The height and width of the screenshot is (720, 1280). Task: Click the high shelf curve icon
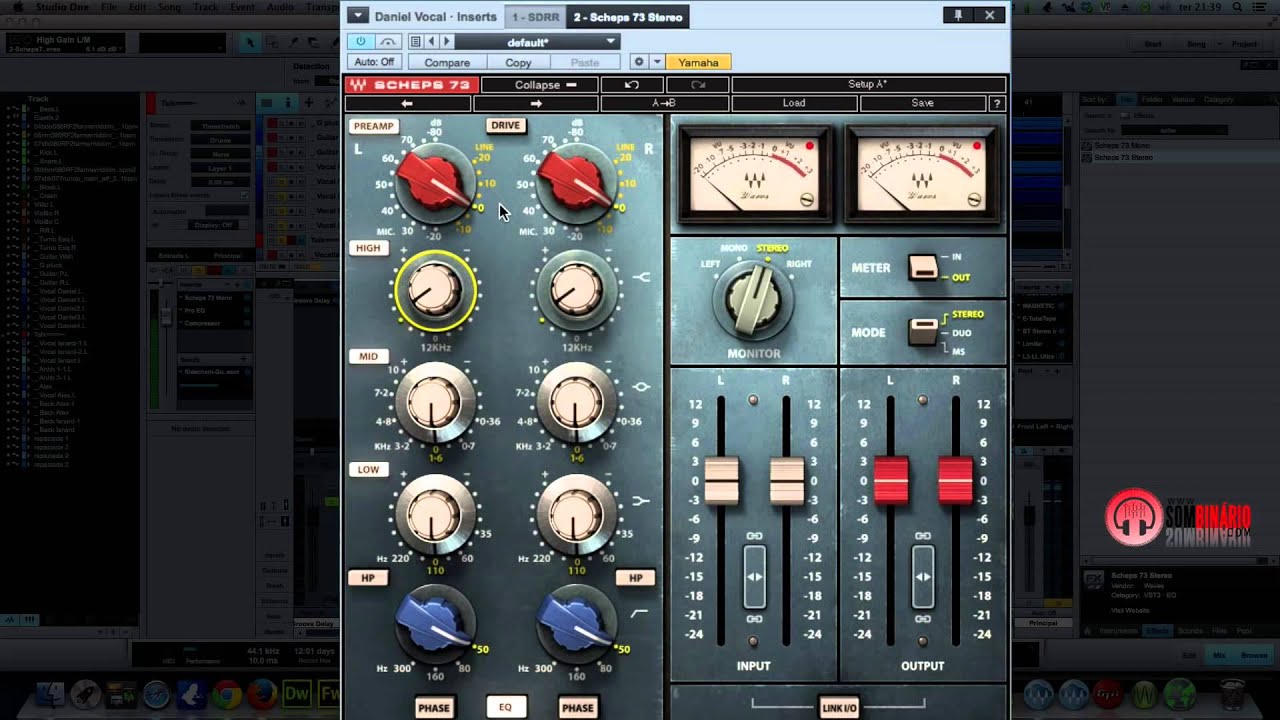[641, 277]
